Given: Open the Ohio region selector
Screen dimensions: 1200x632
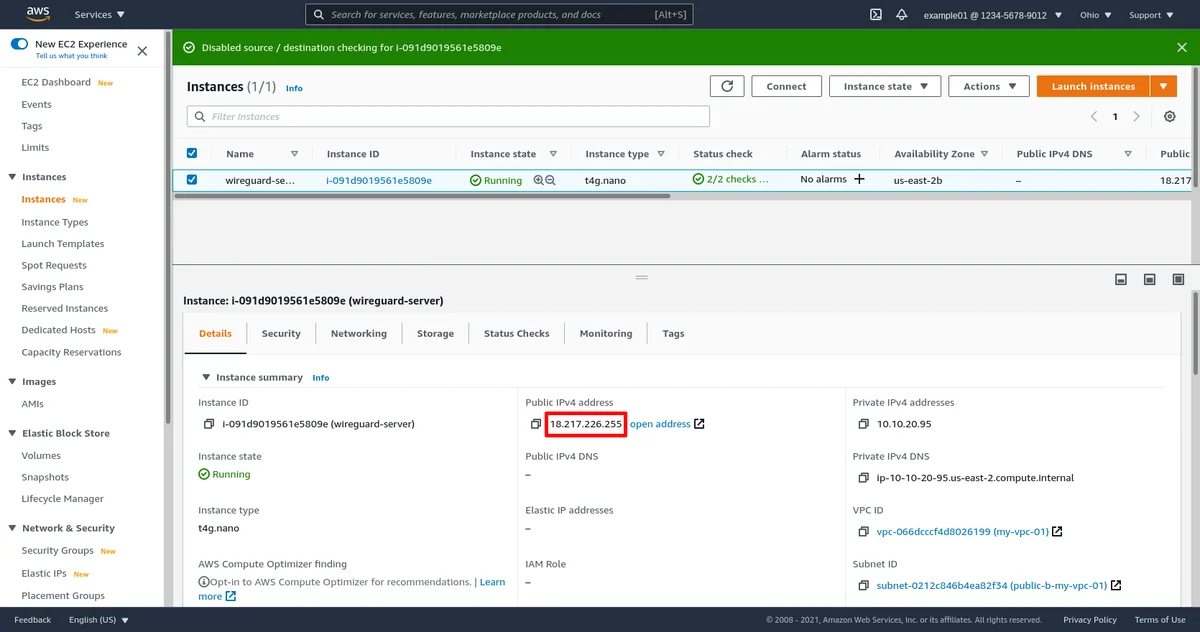Looking at the screenshot, I should pos(1094,15).
